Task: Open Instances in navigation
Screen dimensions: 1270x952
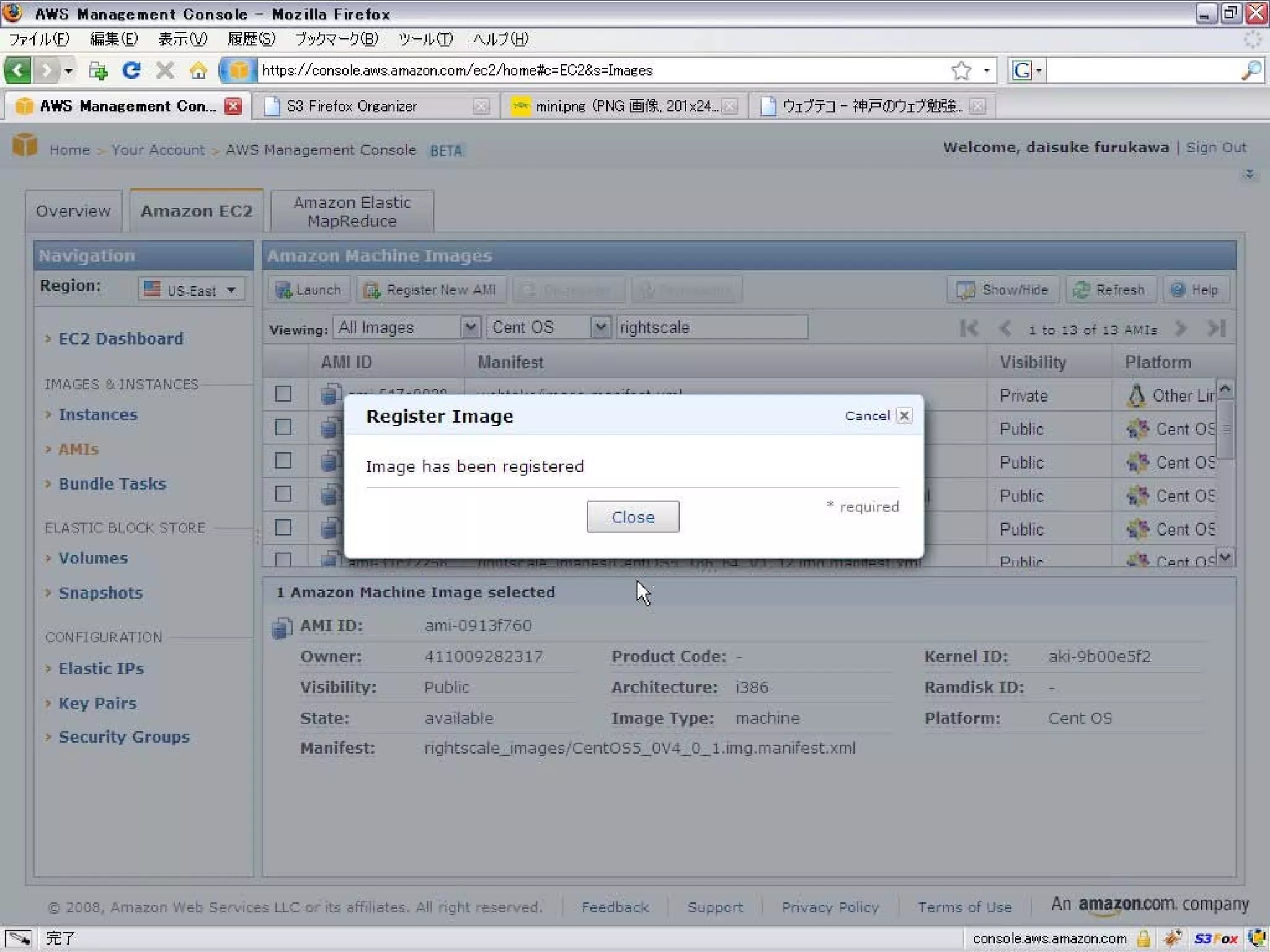Action: [98, 414]
